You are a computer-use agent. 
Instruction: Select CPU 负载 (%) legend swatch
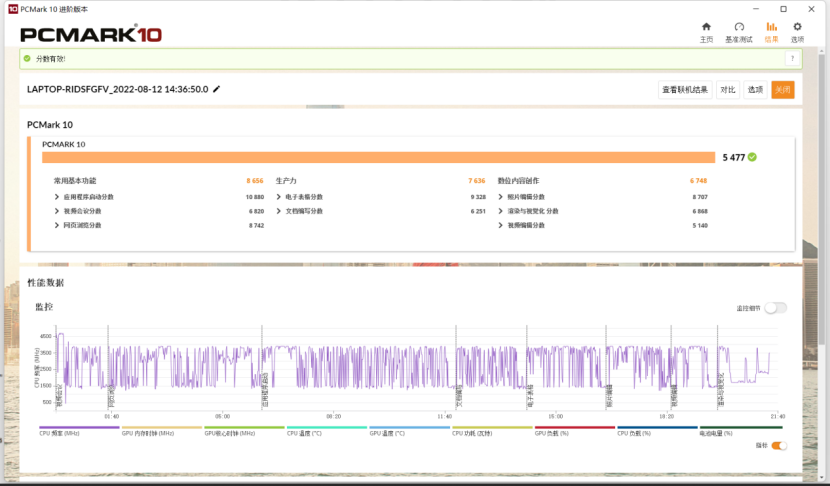(657, 427)
